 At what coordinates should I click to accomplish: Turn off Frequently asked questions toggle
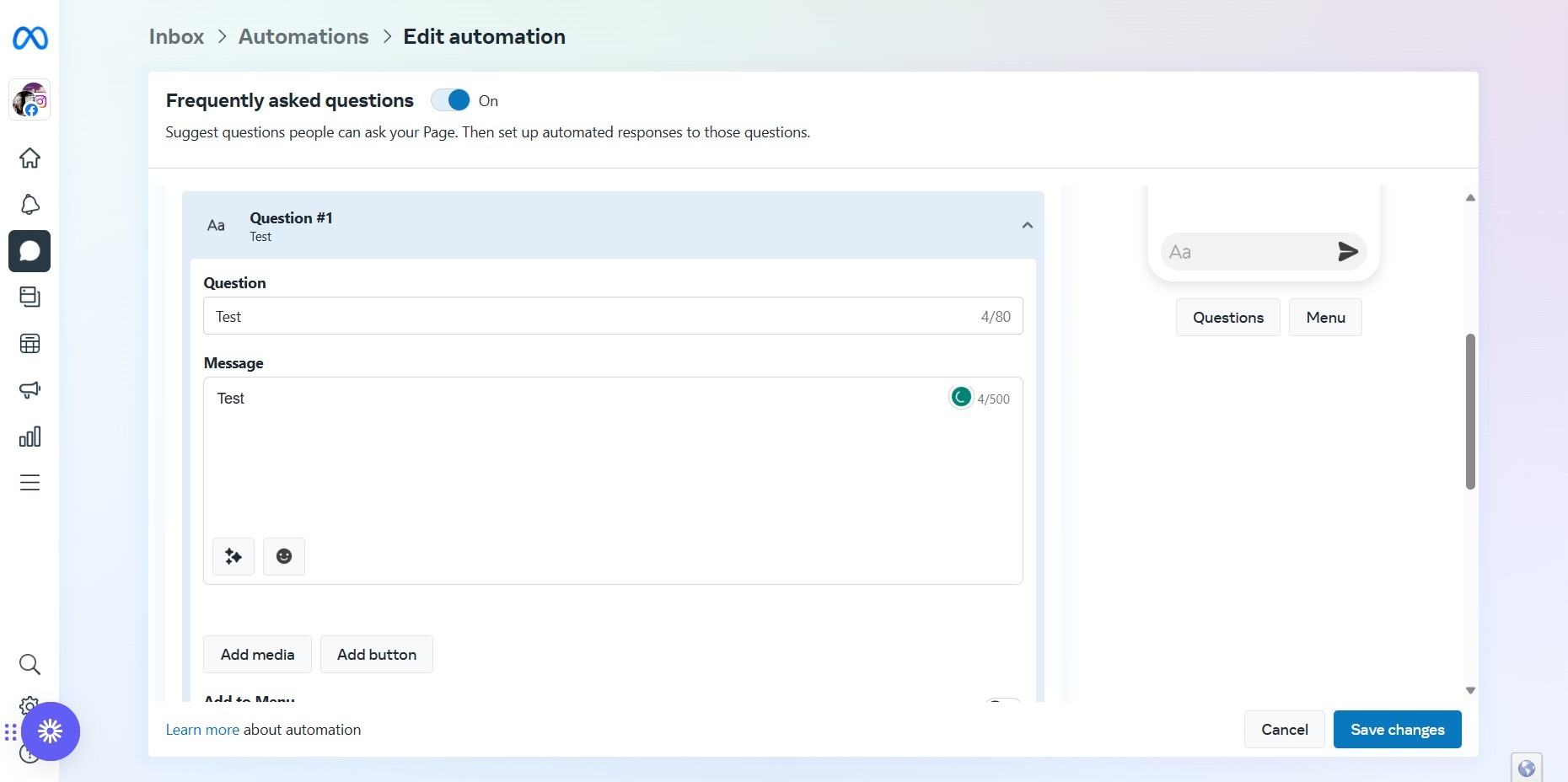coord(451,100)
